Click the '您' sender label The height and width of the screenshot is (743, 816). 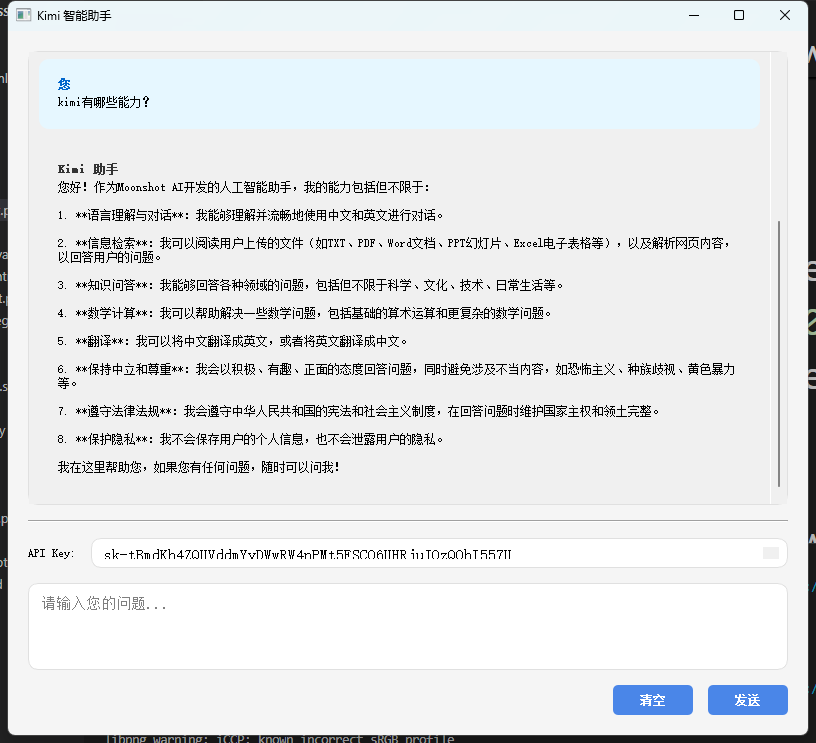tap(64, 84)
